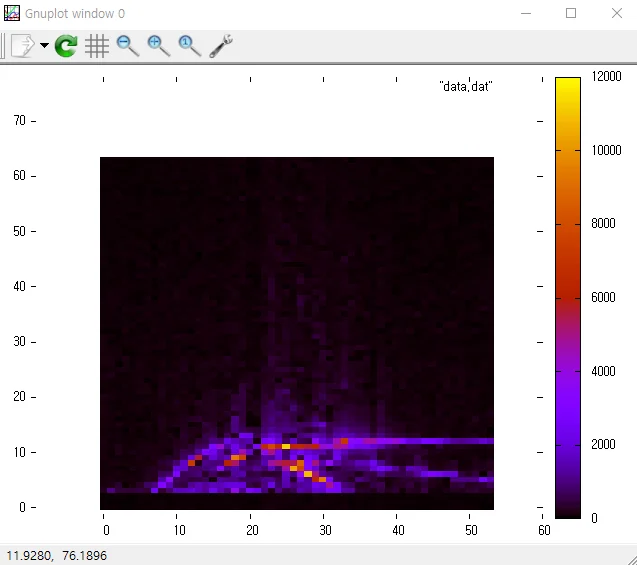Click the colorbar at the 6000 level

tap(568, 298)
